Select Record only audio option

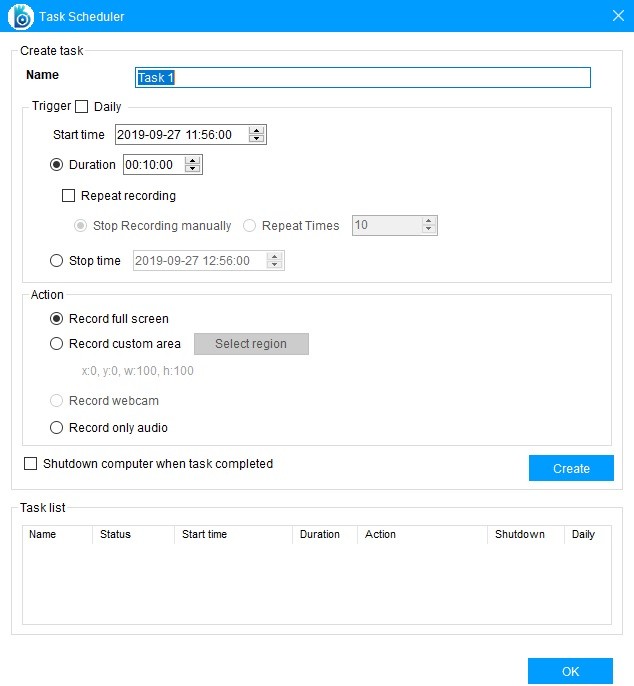coord(57,428)
